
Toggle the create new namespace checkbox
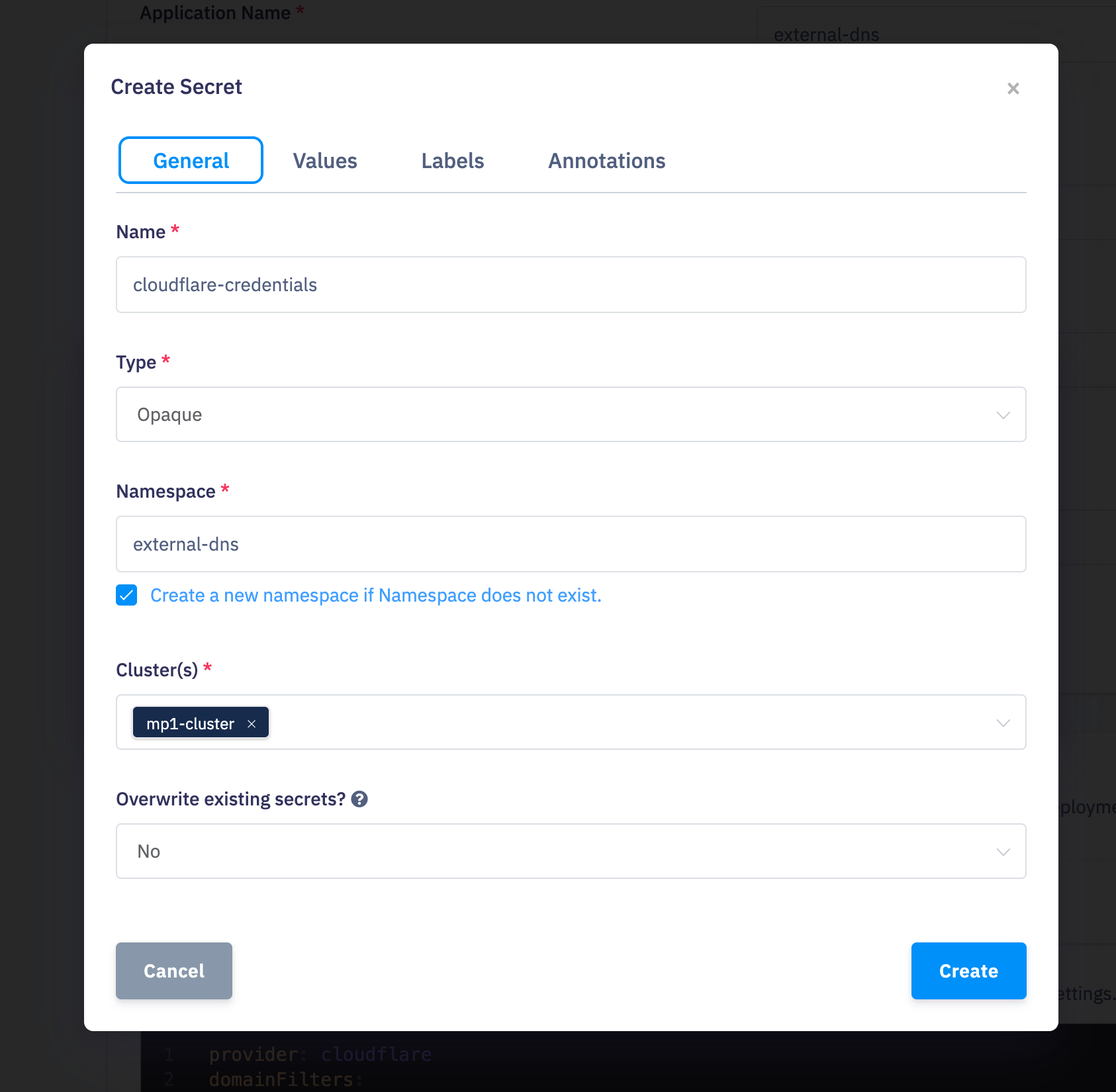(126, 595)
